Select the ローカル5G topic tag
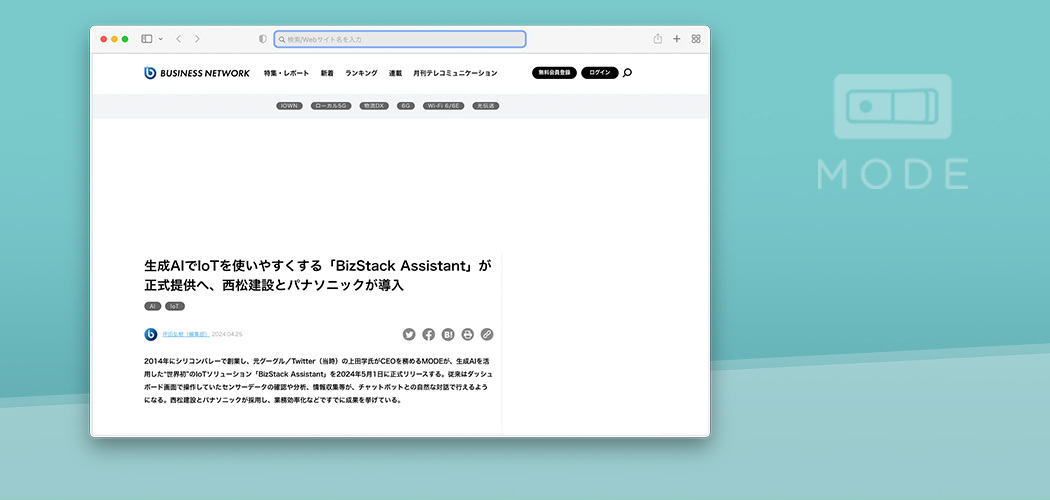 tap(331, 105)
